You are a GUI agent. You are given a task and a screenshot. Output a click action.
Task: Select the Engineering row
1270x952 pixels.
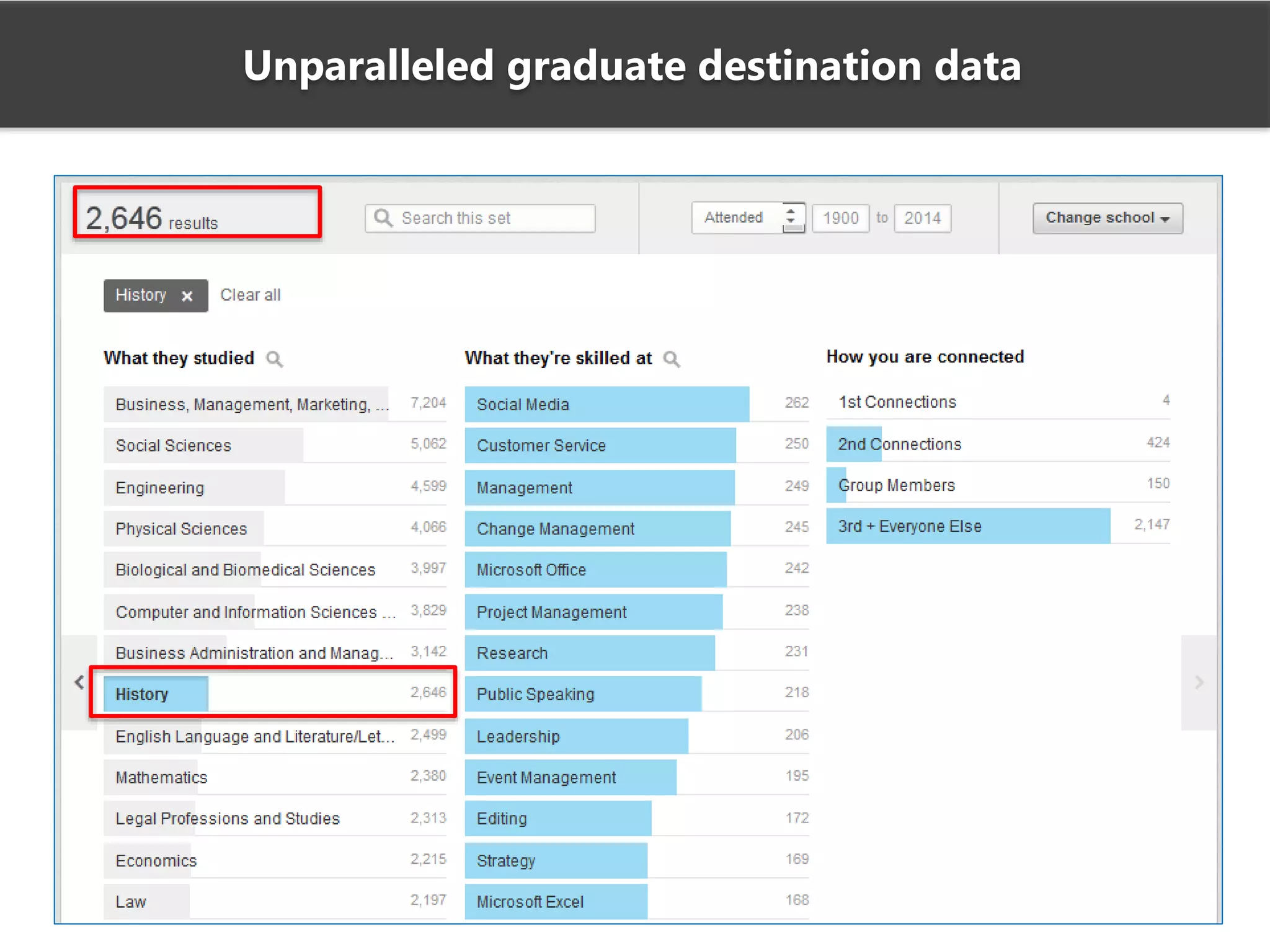click(x=275, y=487)
